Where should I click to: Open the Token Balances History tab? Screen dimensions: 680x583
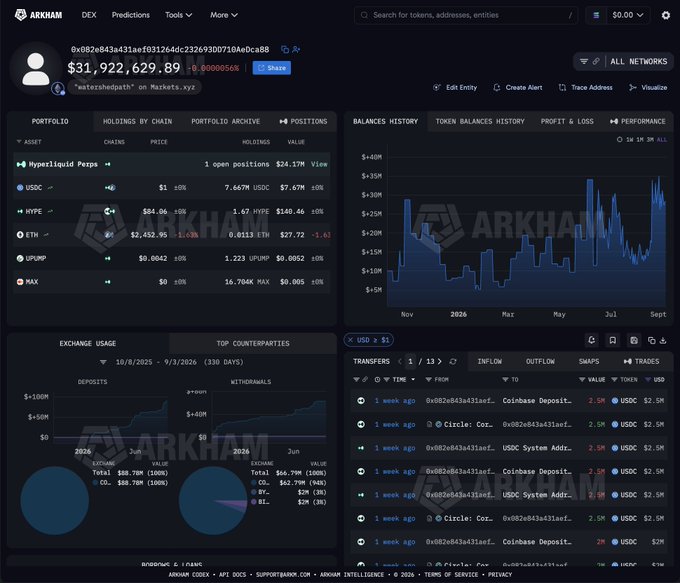pyautogui.click(x=480, y=121)
